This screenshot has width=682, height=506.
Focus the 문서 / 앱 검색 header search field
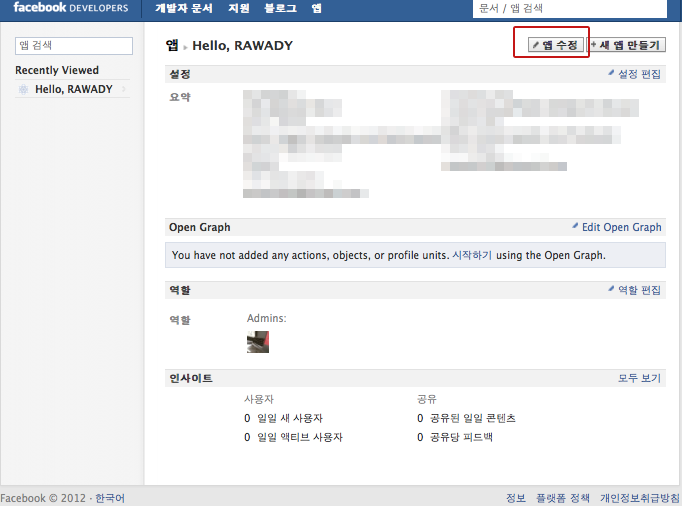569,9
